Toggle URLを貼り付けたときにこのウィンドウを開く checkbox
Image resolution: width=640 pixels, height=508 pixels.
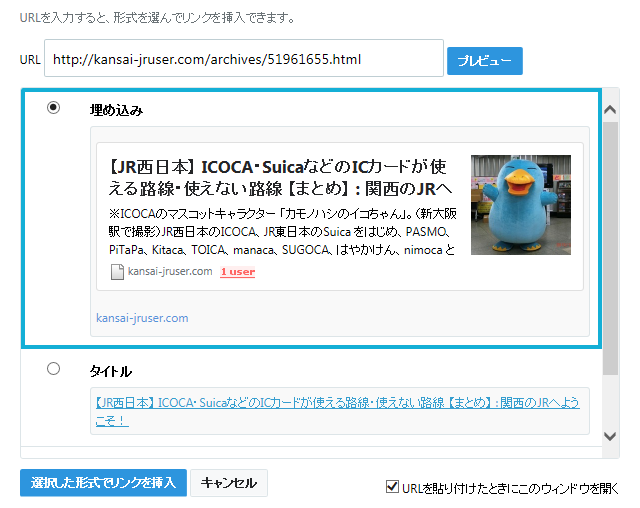click(392, 486)
